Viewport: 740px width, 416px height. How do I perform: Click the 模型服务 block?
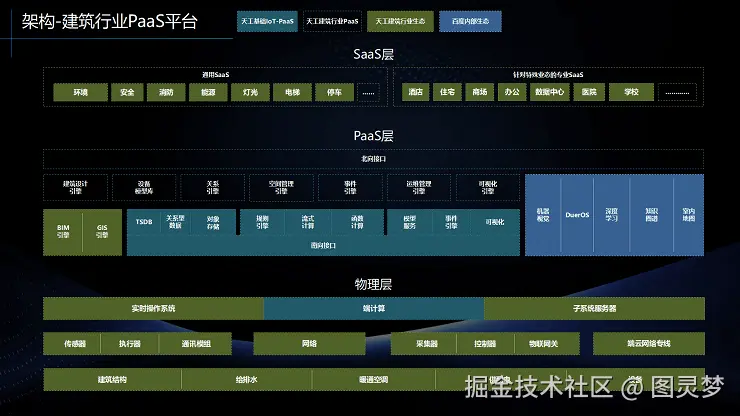click(410, 222)
